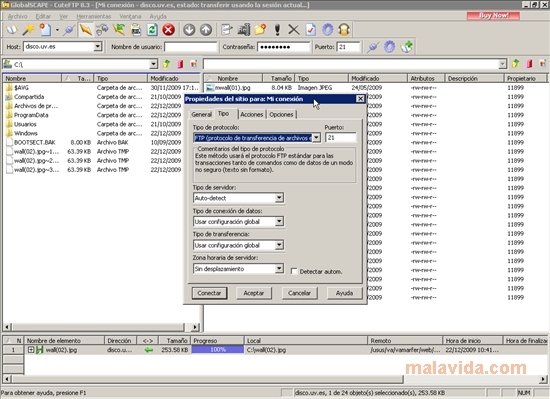Open the Herramientas menu
550x399 pixels.
(x=94, y=16)
